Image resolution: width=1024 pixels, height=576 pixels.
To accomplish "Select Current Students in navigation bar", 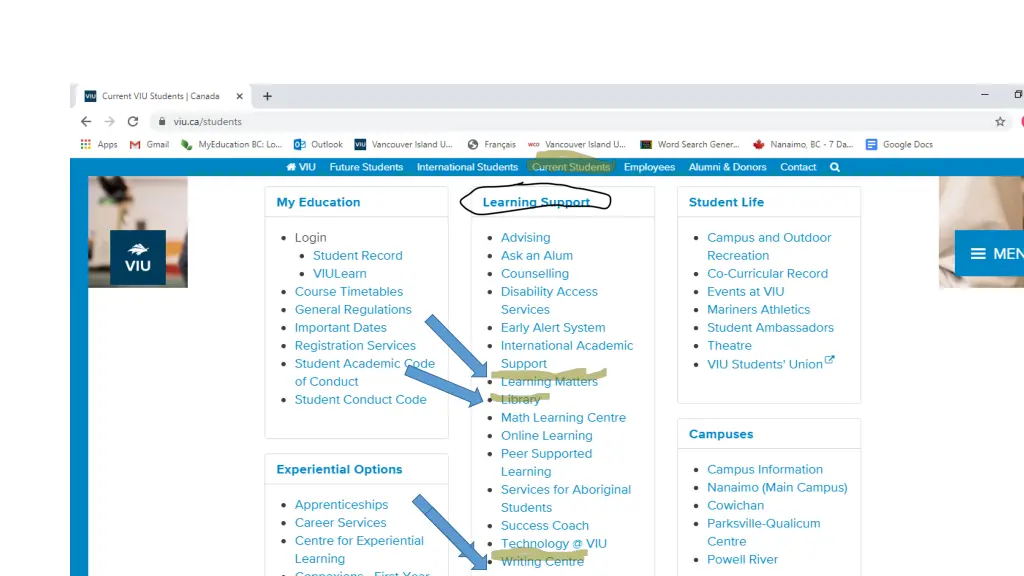I will (571, 167).
